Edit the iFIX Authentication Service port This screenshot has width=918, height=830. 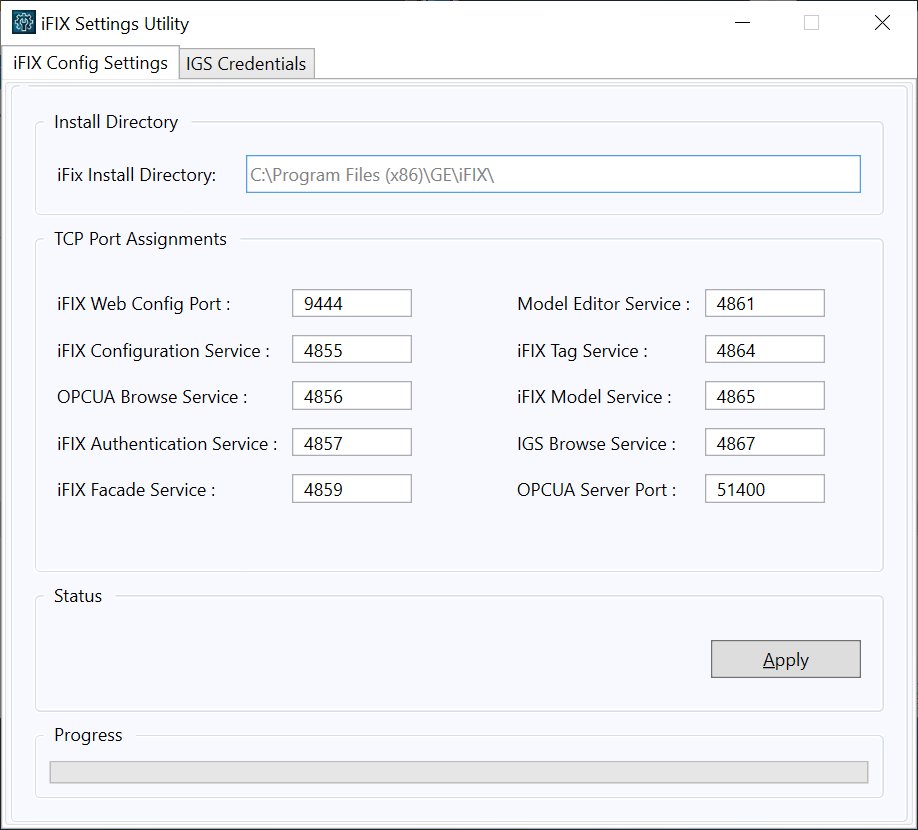[x=352, y=443]
